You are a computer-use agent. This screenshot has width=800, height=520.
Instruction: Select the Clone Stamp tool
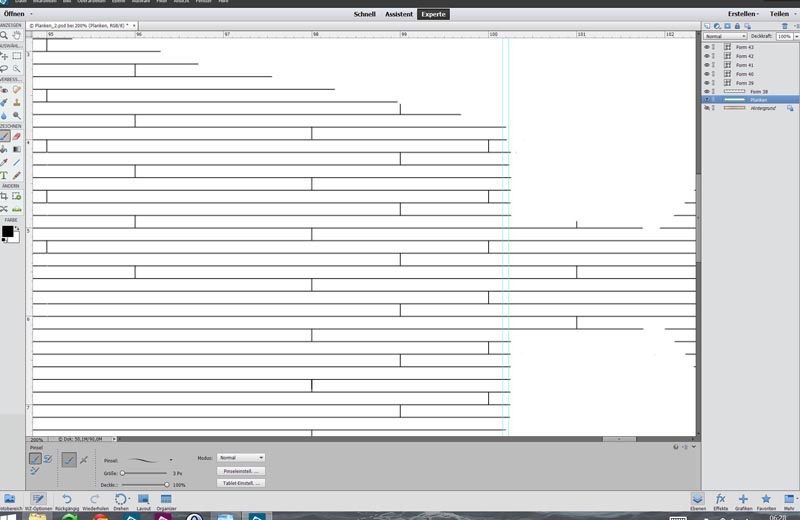(17, 103)
